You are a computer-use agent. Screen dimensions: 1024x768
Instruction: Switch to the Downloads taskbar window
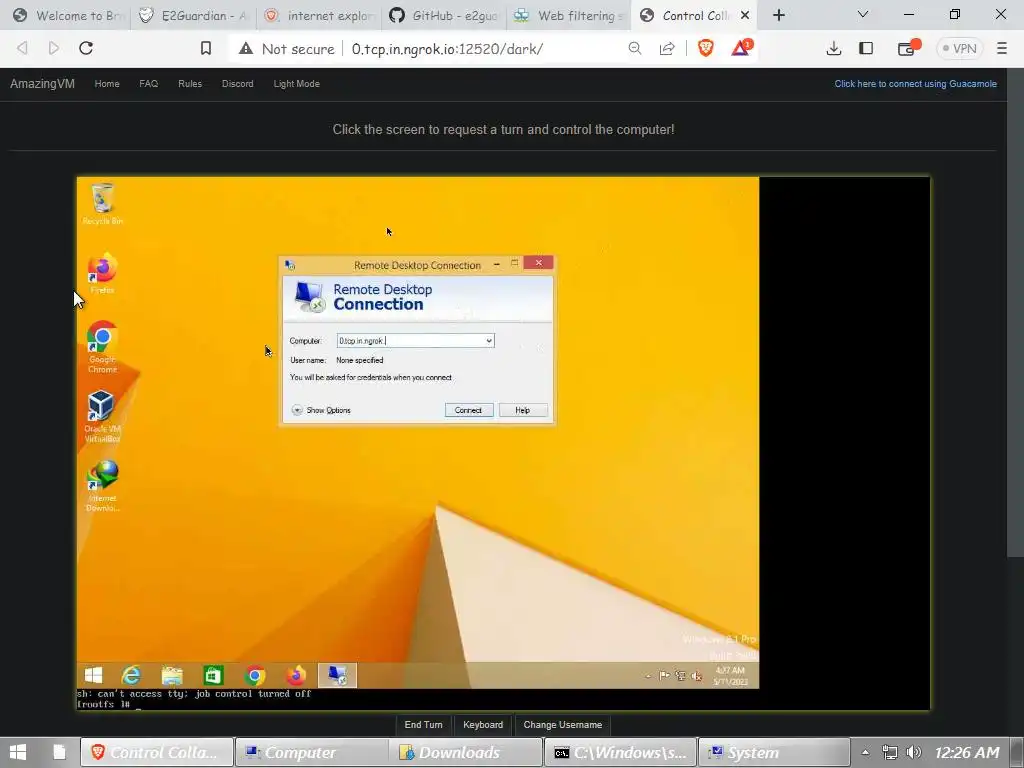(x=466, y=752)
